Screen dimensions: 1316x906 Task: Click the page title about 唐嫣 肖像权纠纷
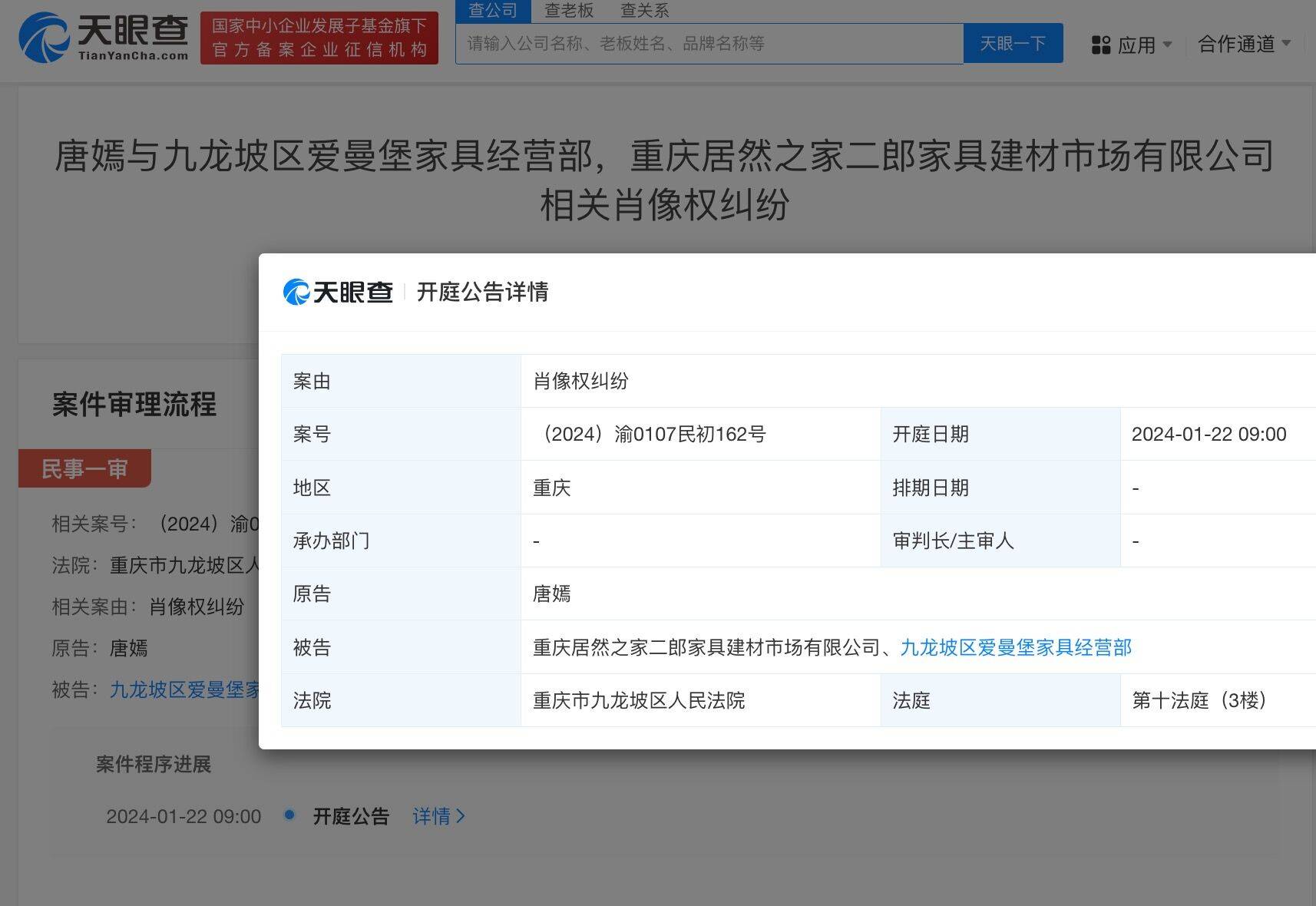click(x=665, y=180)
